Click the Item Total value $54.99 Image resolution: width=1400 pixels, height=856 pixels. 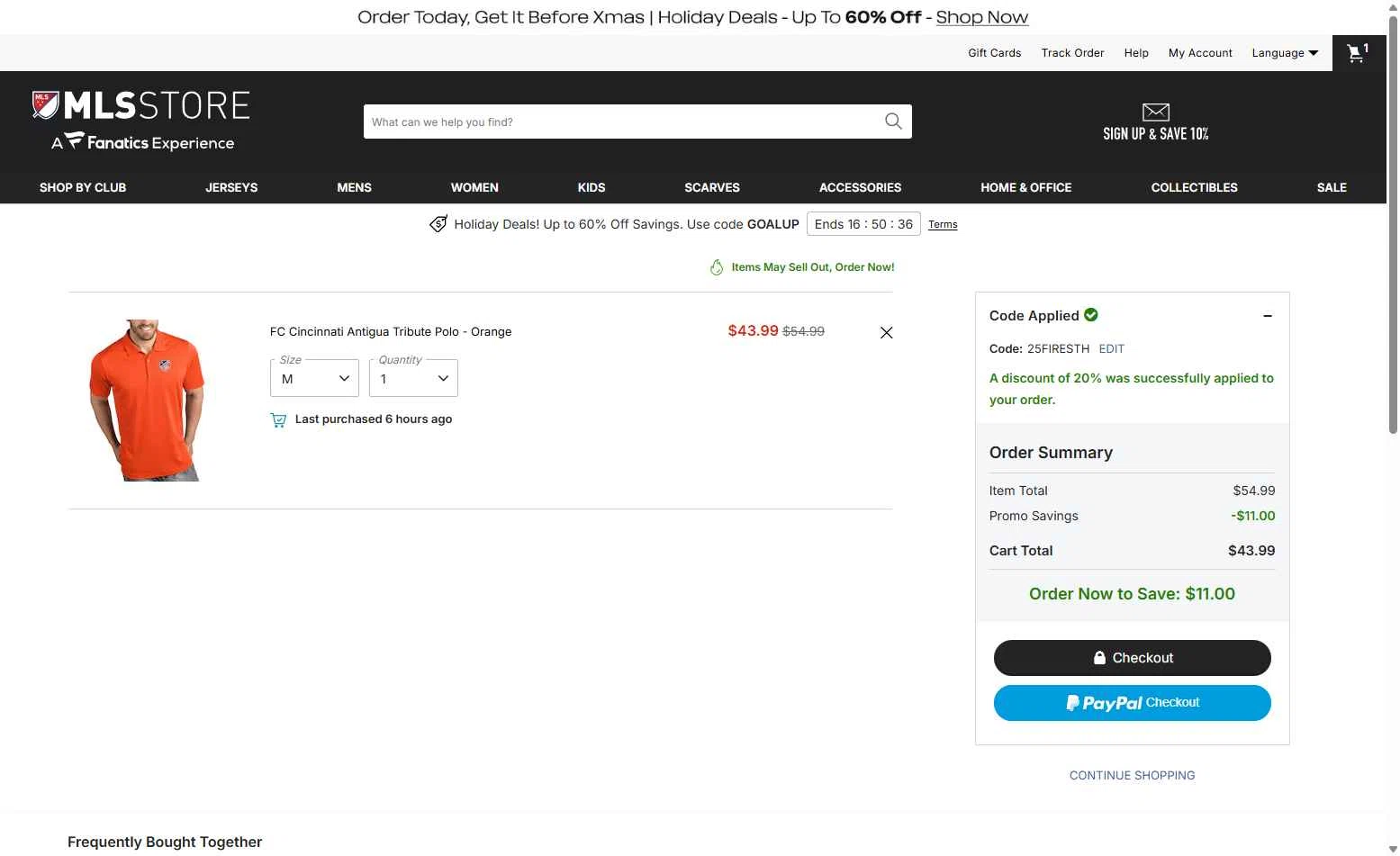pyautogui.click(x=1254, y=491)
